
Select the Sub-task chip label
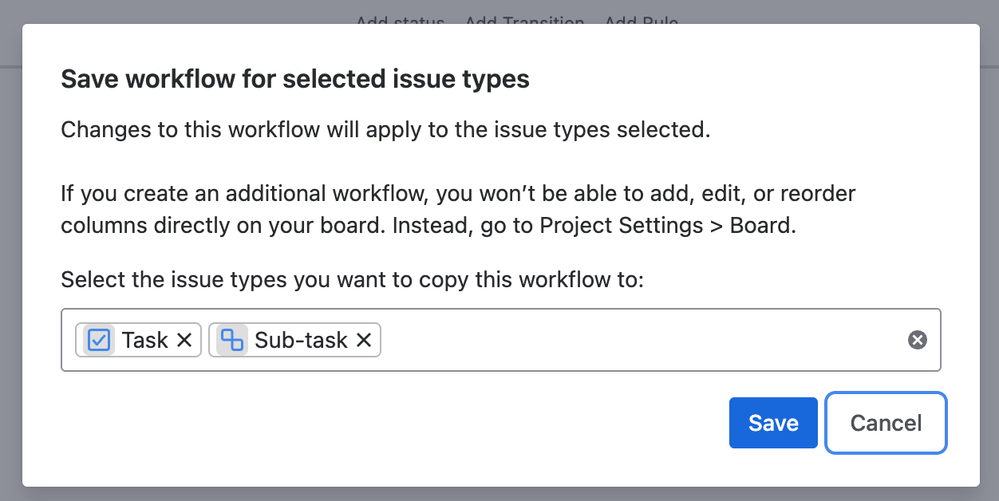pos(301,340)
